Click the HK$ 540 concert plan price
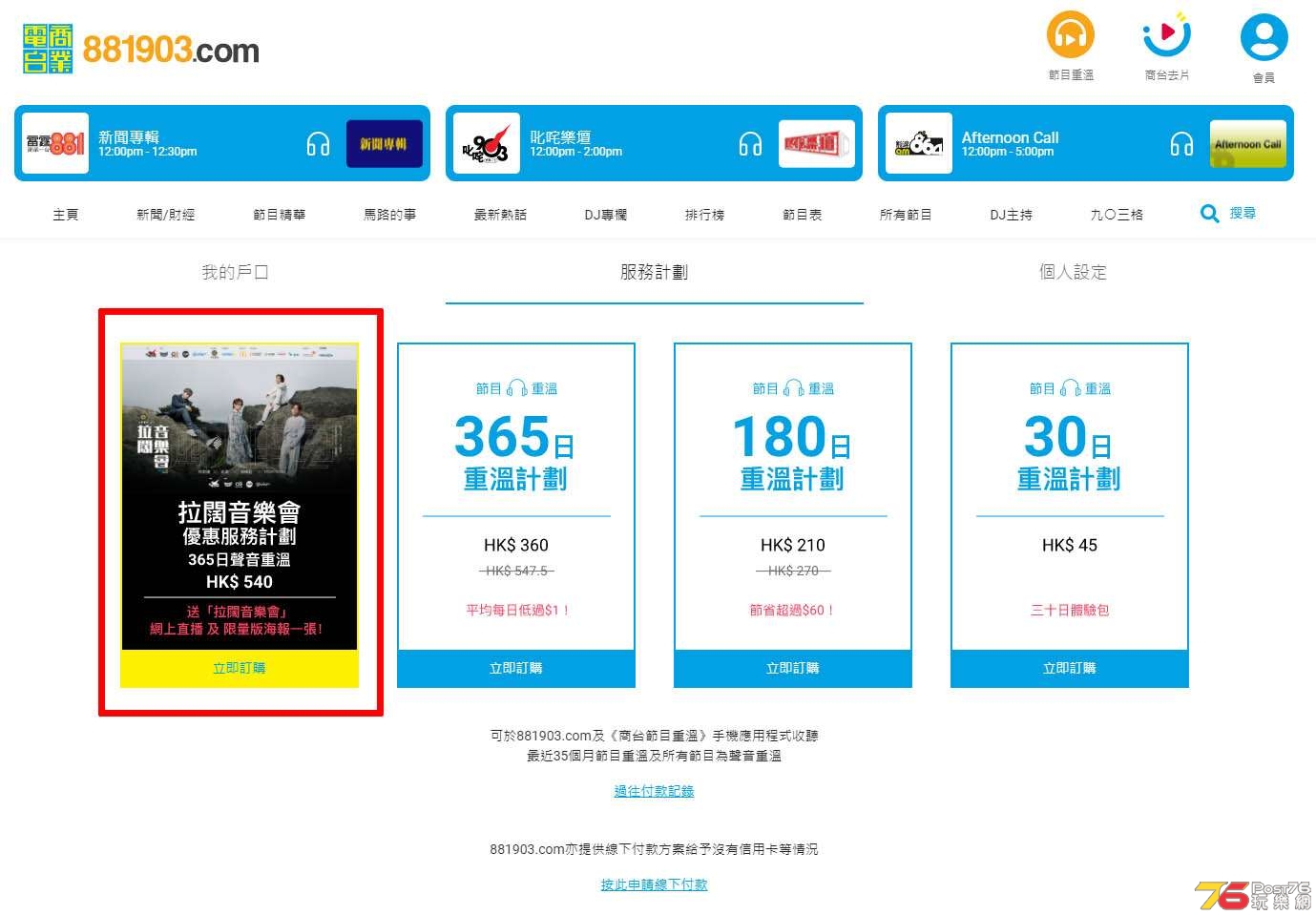Screen dimensions: 1316x915 coord(240,581)
